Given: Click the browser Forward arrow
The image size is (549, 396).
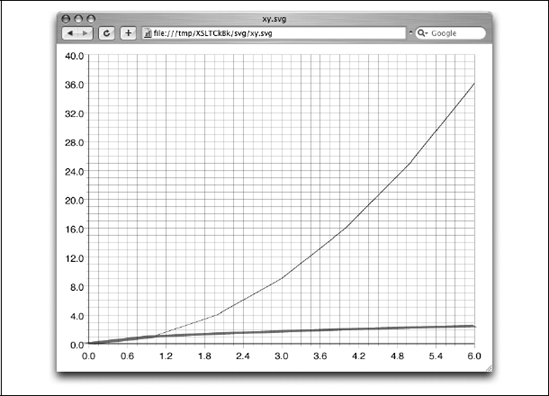Looking at the screenshot, I should (85, 33).
